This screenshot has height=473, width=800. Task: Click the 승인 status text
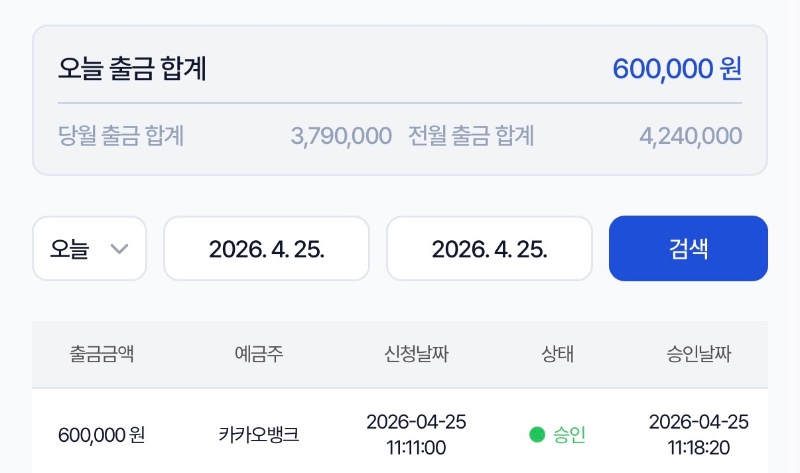click(x=569, y=434)
